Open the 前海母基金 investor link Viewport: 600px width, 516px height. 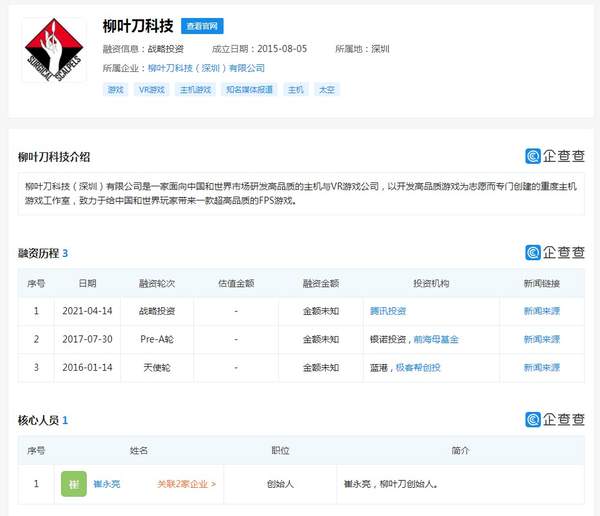436,339
